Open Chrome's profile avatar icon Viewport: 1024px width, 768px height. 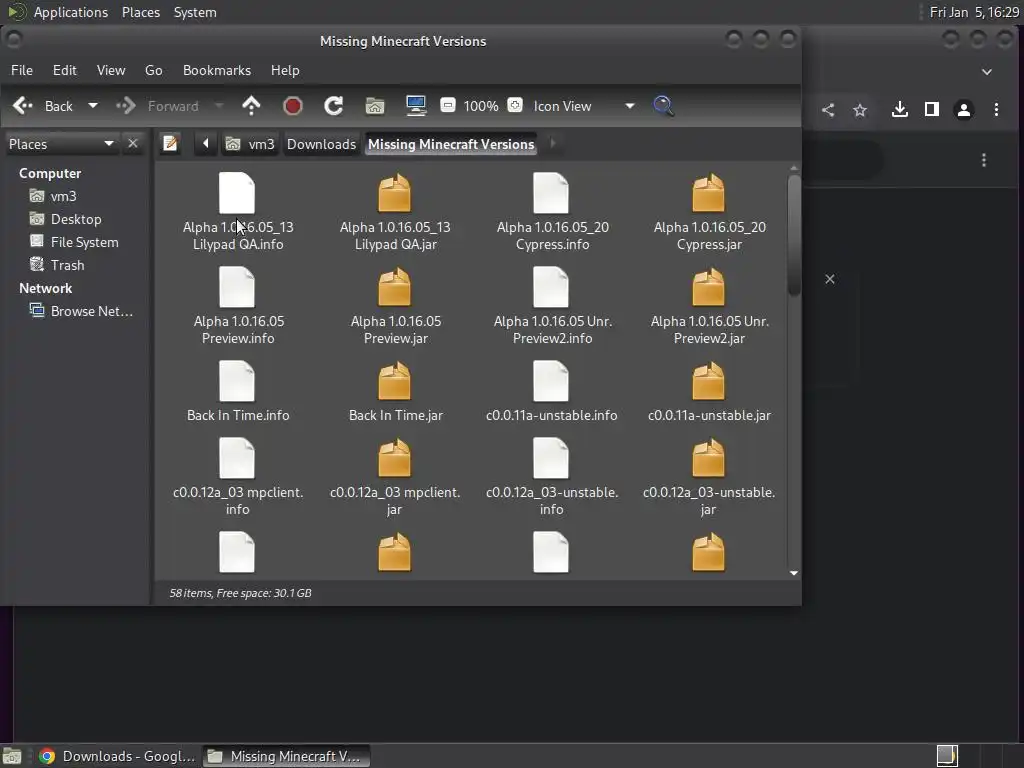pos(964,110)
